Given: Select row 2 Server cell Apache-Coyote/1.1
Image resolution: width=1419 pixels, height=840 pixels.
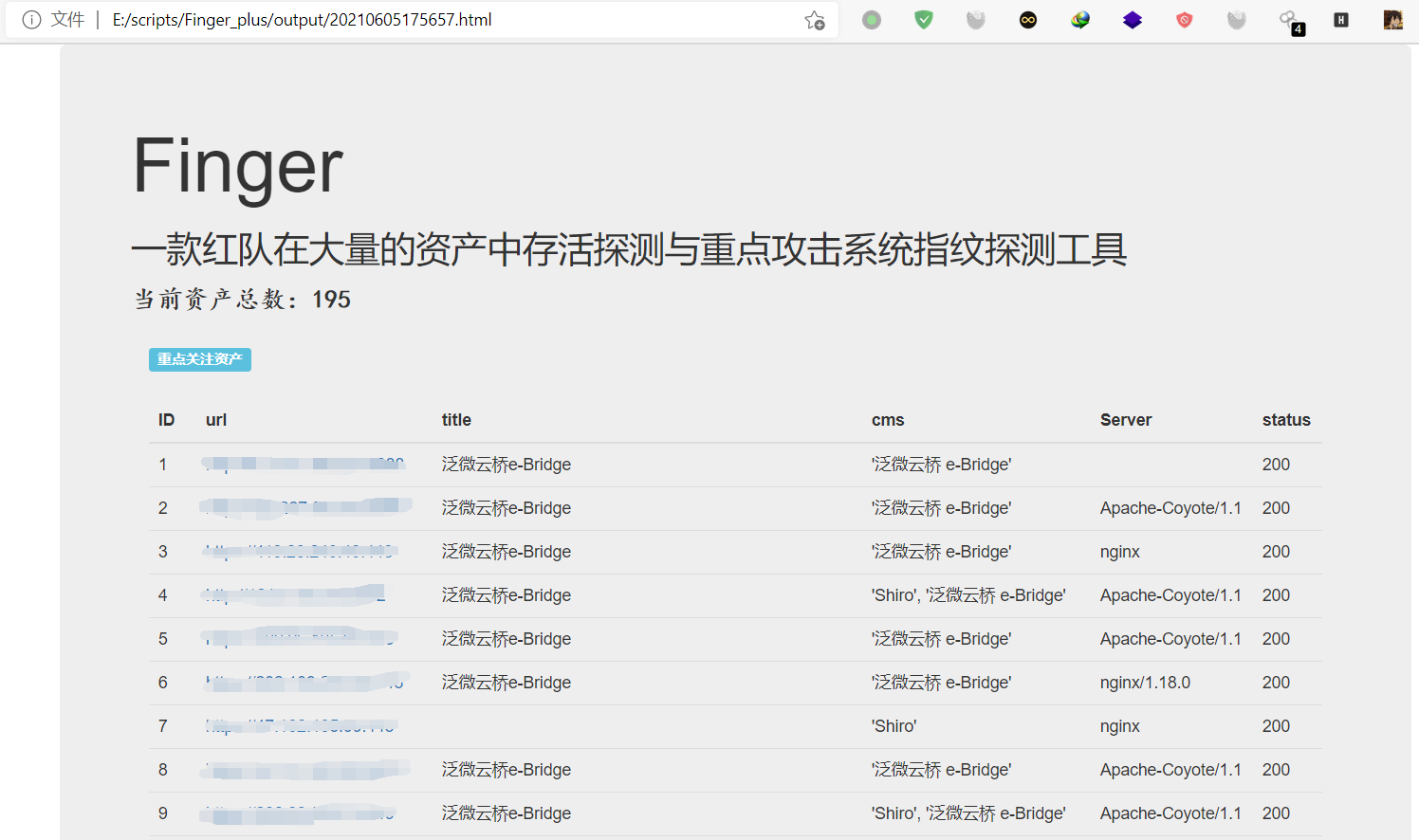Looking at the screenshot, I should pyautogui.click(x=1170, y=508).
